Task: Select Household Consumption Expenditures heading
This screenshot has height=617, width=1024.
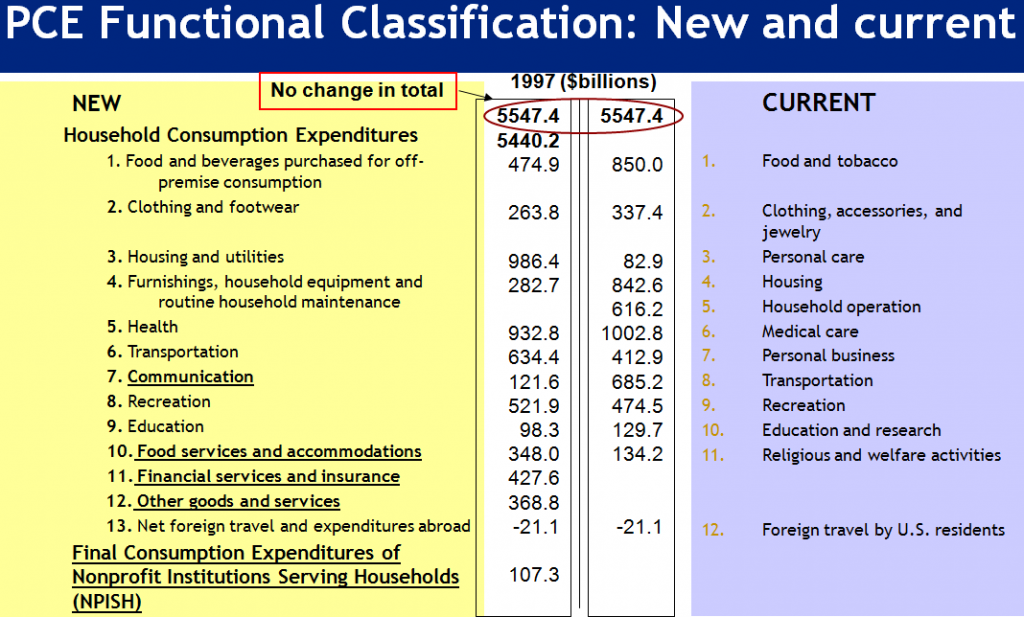Action: 239,134
